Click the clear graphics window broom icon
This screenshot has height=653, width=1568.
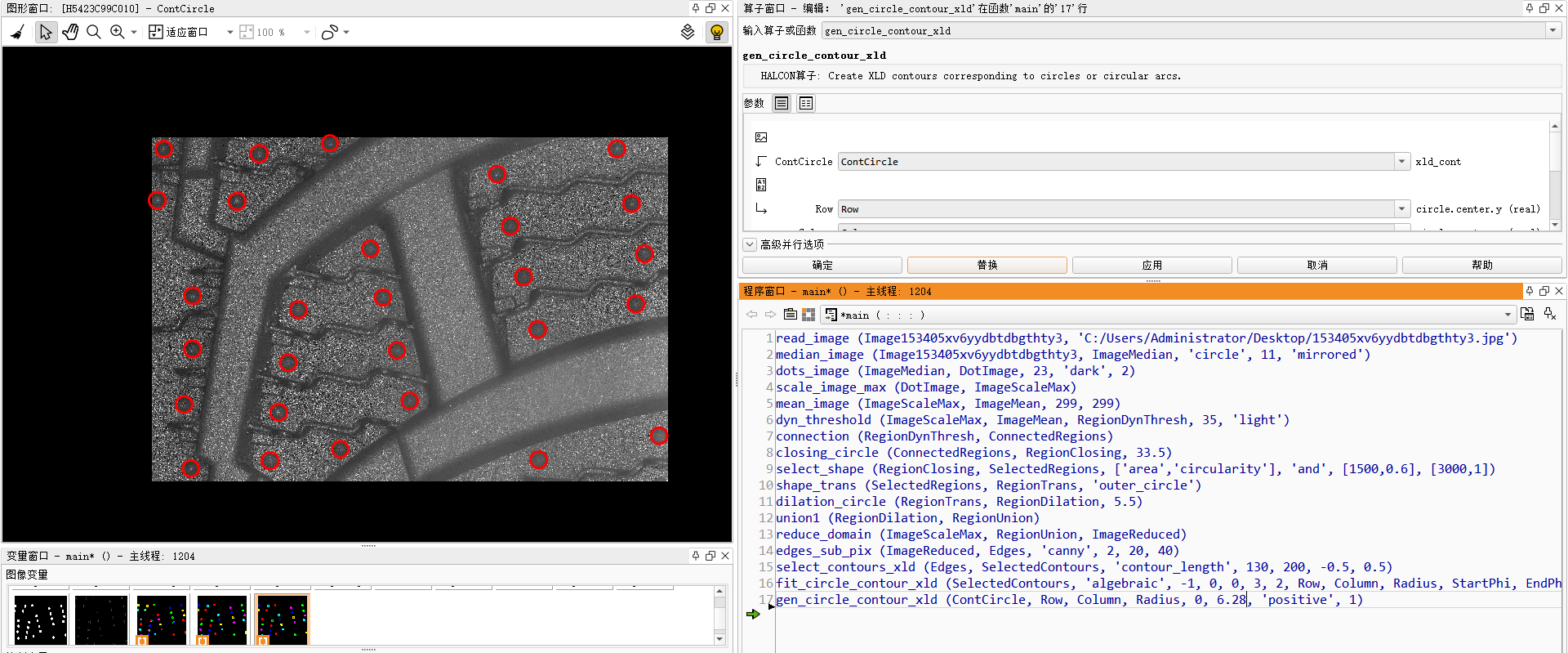pos(17,32)
